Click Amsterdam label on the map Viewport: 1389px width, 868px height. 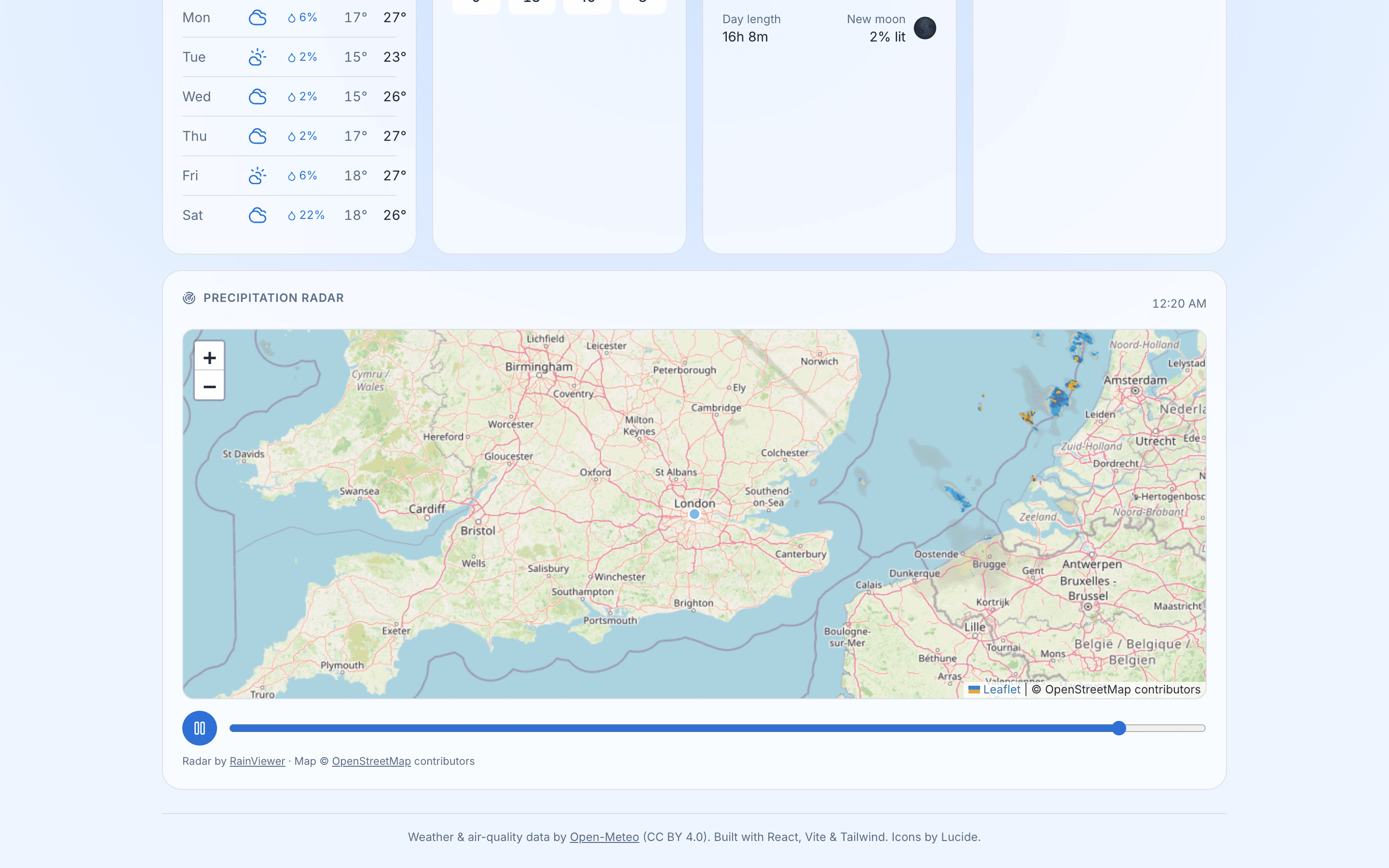[1135, 380]
